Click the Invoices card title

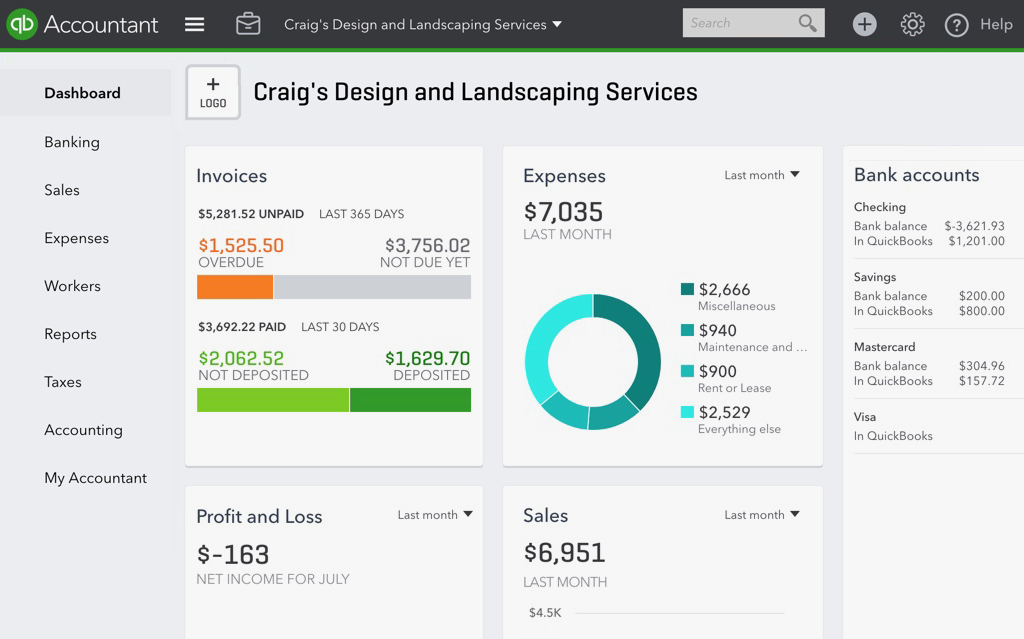point(232,176)
